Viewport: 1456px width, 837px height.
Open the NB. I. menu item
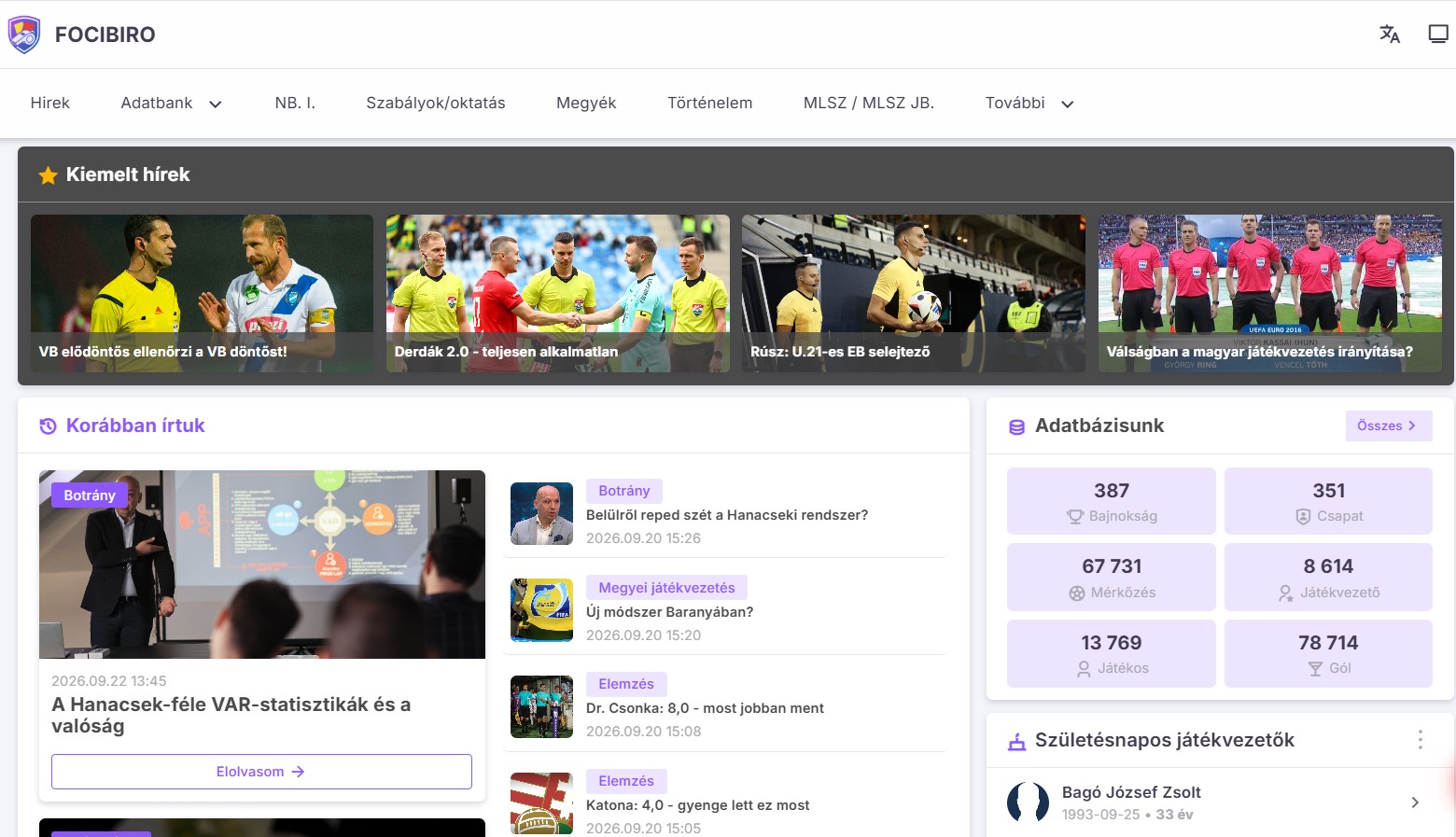coord(295,104)
